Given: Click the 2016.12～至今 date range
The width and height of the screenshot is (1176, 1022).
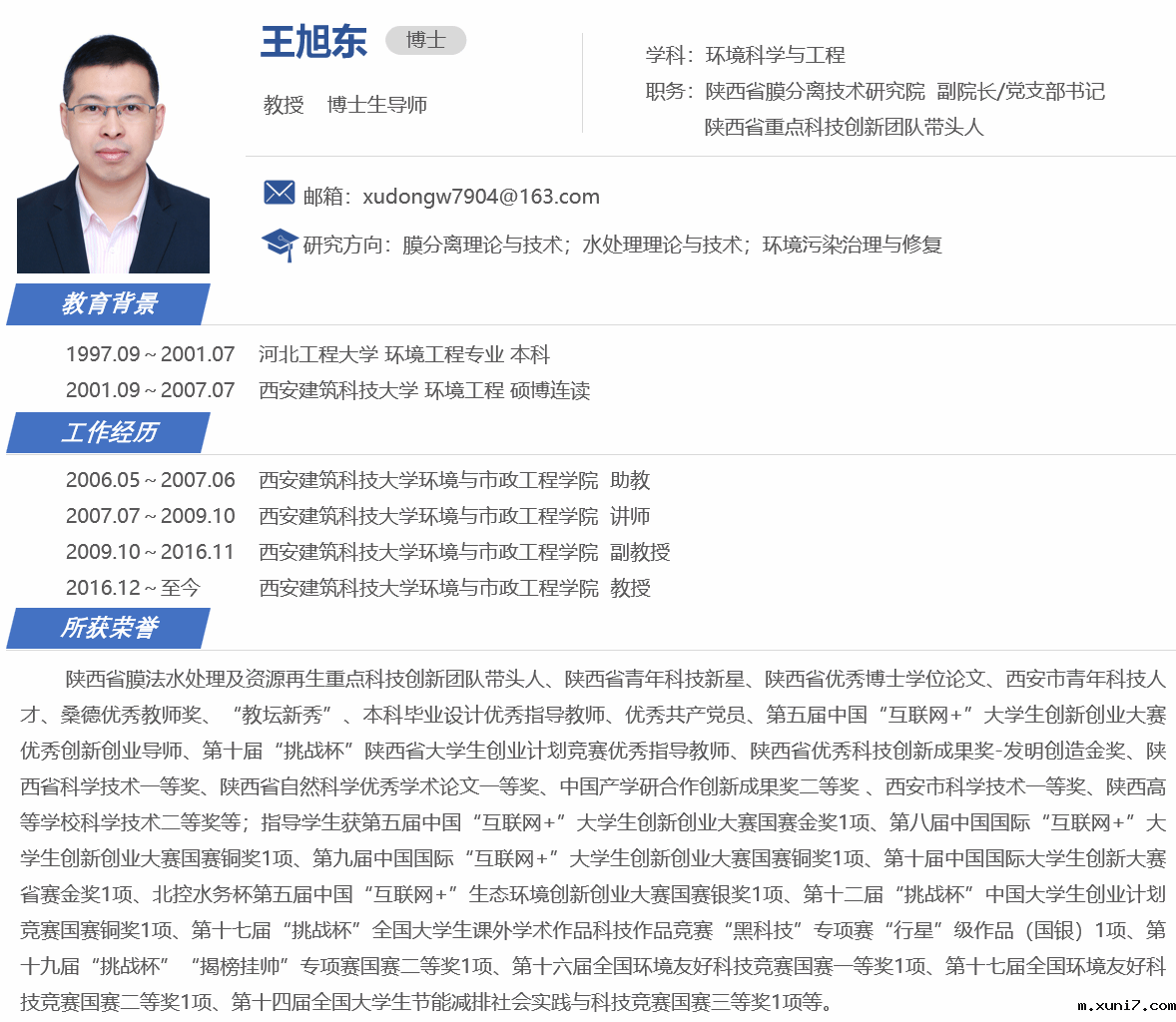Looking at the screenshot, I should (133, 588).
